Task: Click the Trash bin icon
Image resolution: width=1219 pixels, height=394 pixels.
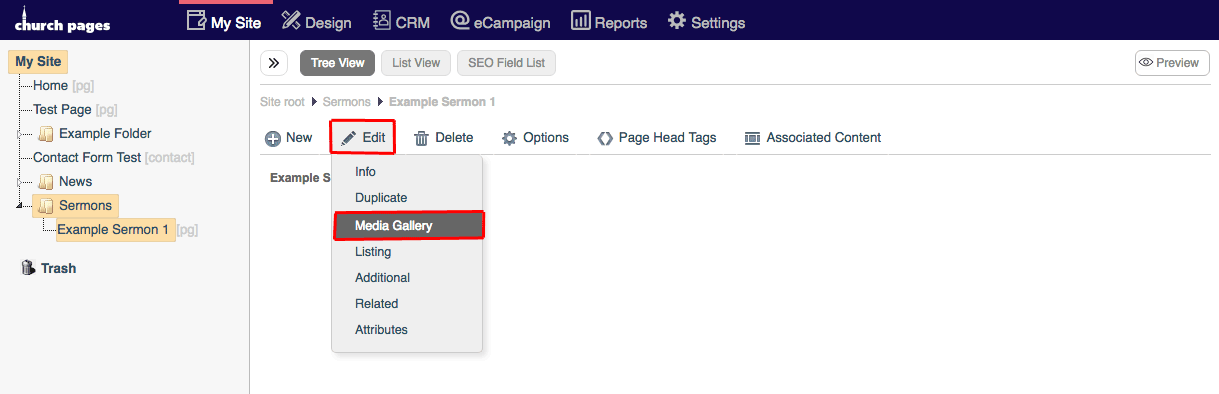Action: pos(28,268)
